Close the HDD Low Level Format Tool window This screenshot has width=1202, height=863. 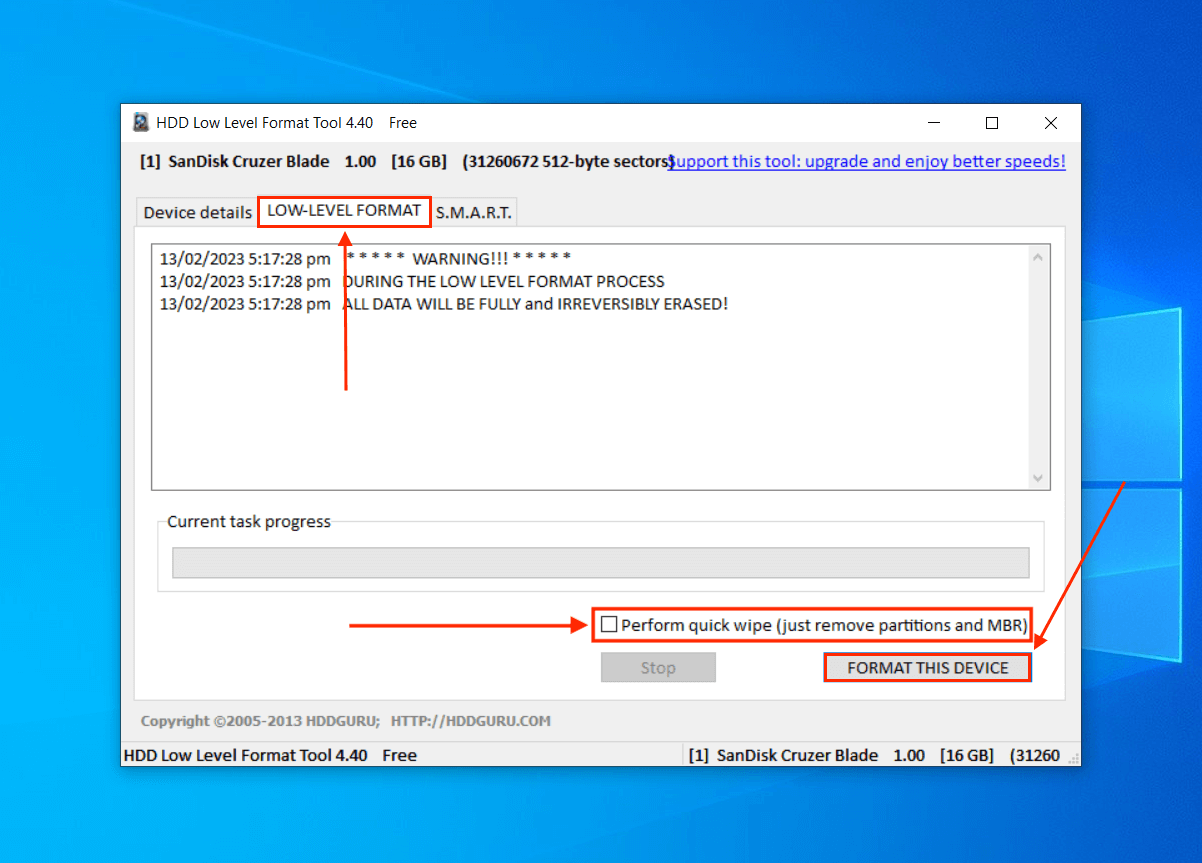pyautogui.click(x=1051, y=123)
